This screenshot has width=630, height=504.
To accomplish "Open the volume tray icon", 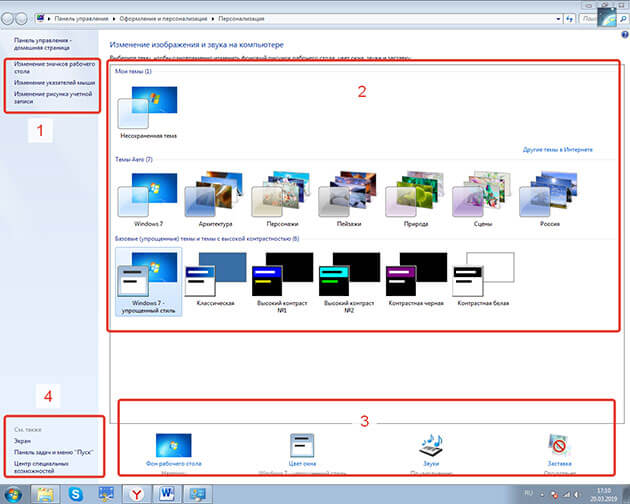I will pyautogui.click(x=577, y=494).
